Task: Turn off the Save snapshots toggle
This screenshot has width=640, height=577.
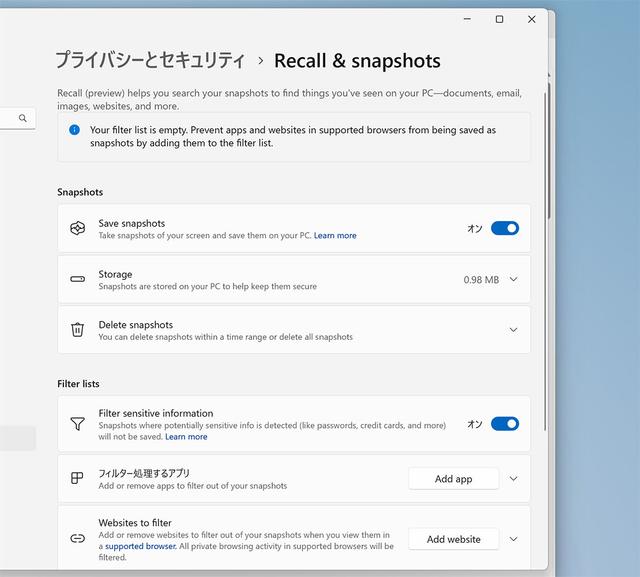Action: [505, 228]
